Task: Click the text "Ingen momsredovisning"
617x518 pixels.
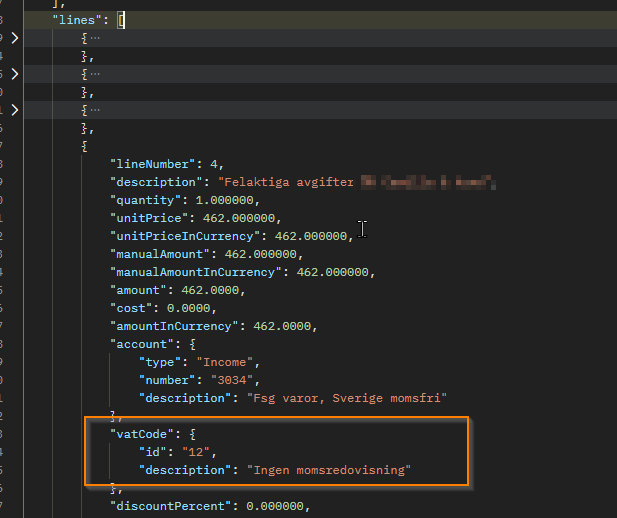Action: pyautogui.click(x=329, y=470)
